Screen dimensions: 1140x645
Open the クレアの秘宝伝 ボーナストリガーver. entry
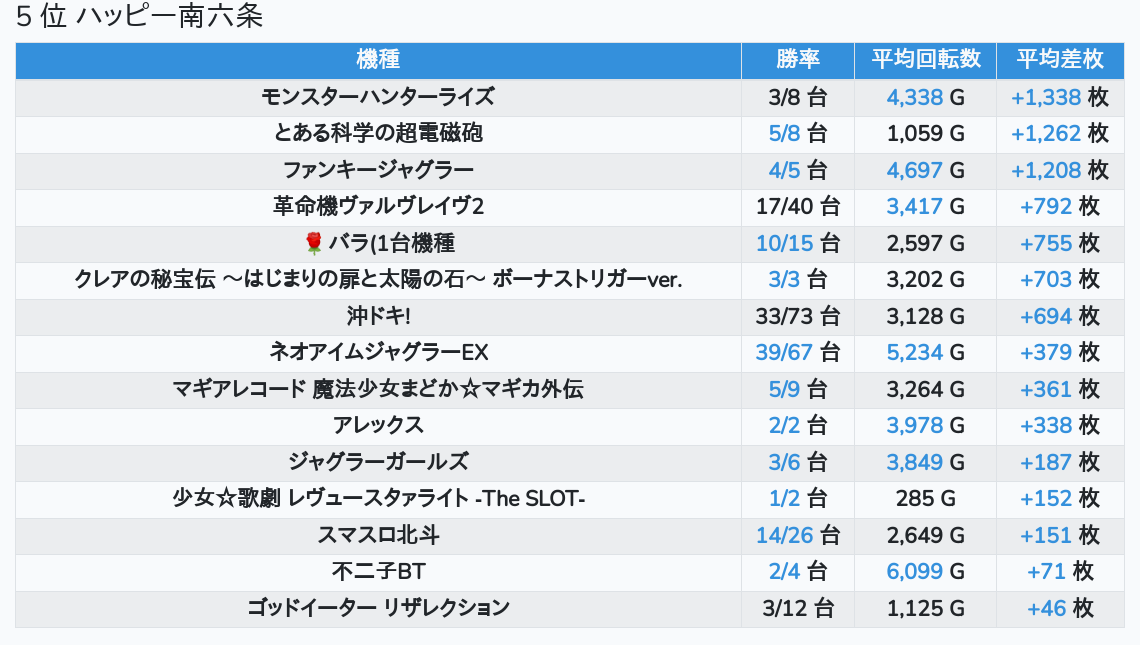(378, 280)
